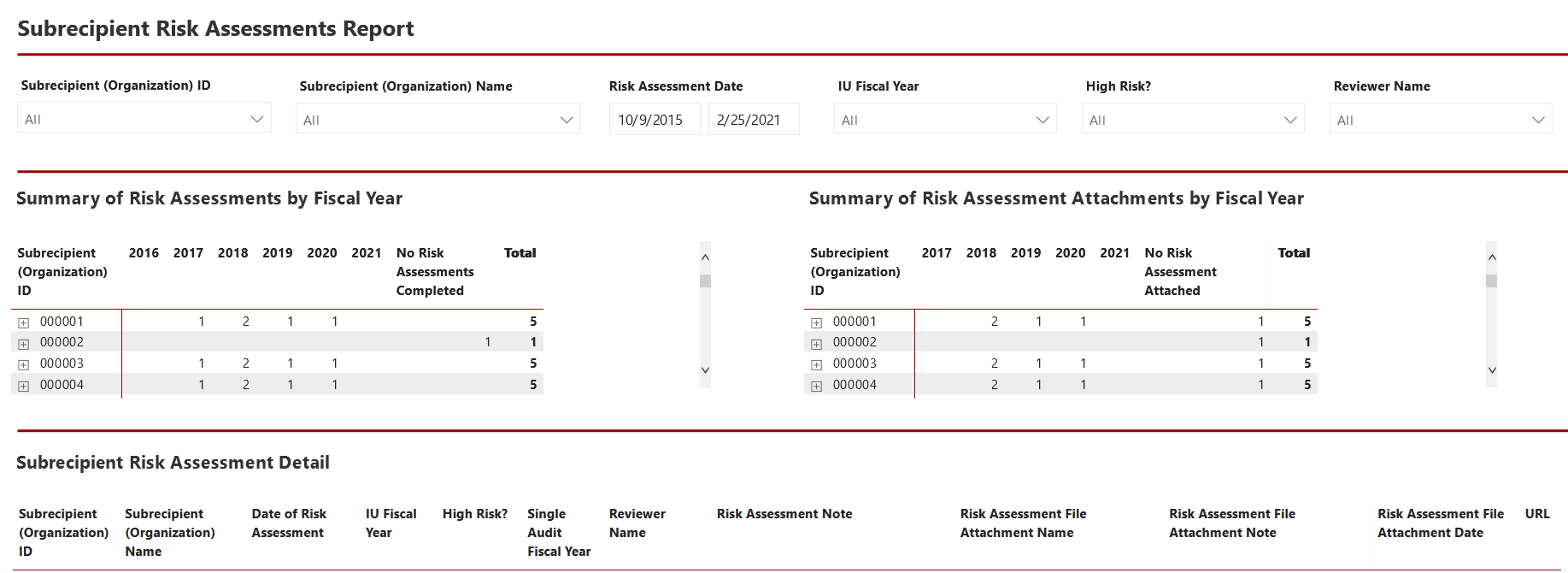Open the IU Fiscal Year filter dropdown
The width and height of the screenshot is (1568, 573).
945,119
